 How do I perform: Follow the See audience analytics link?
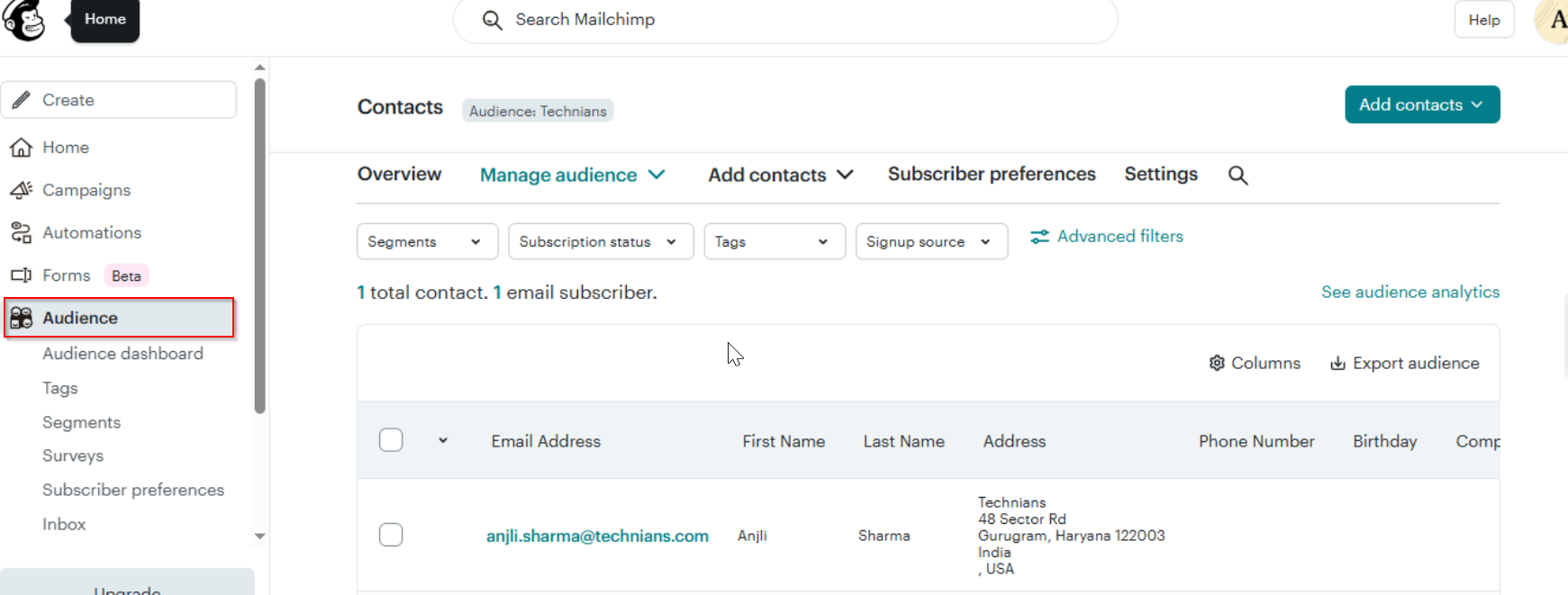tap(1410, 292)
